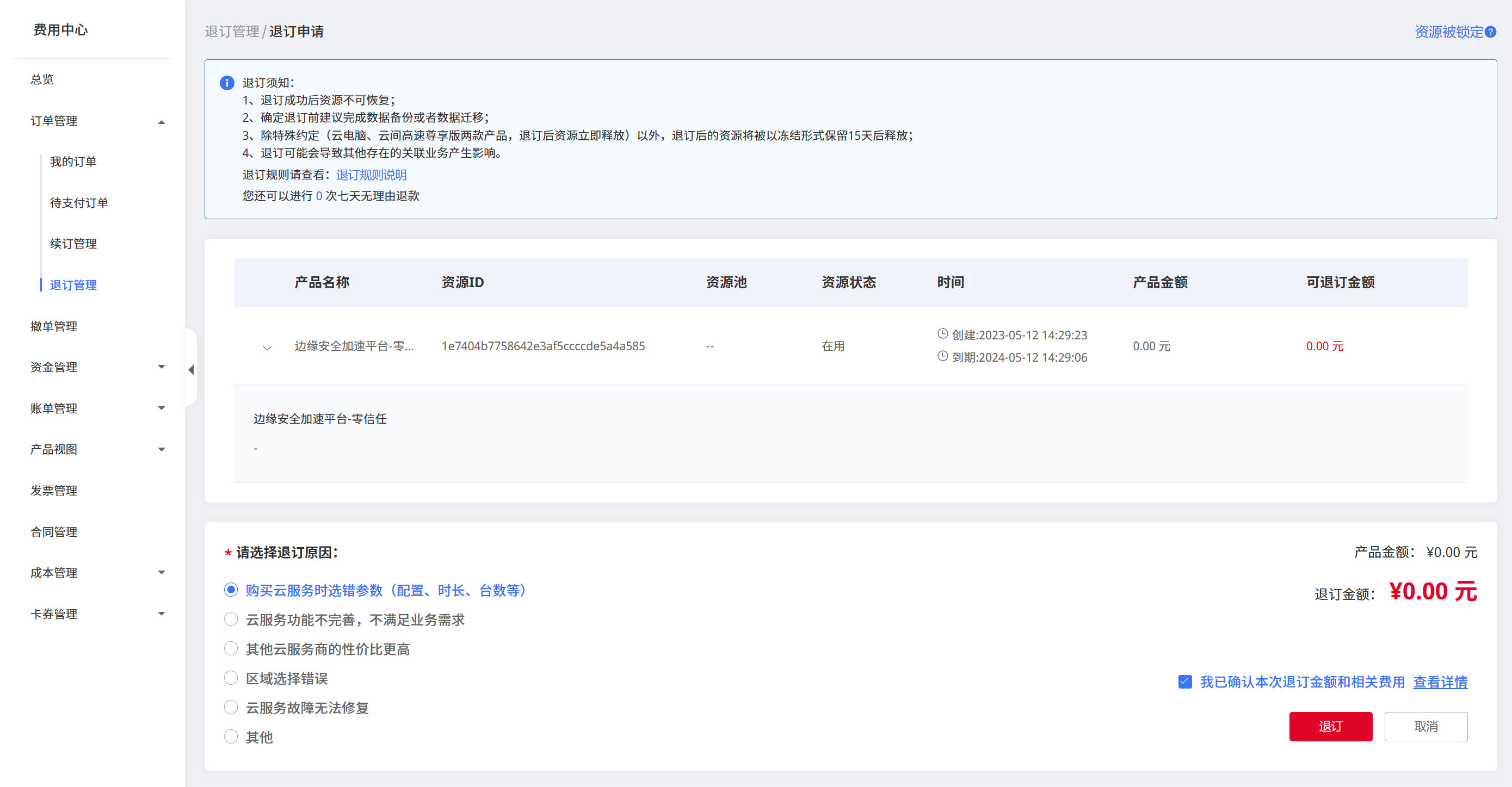Image resolution: width=1512 pixels, height=787 pixels.
Task: Click the 费用中心 sidebar title
Action: tap(60, 29)
